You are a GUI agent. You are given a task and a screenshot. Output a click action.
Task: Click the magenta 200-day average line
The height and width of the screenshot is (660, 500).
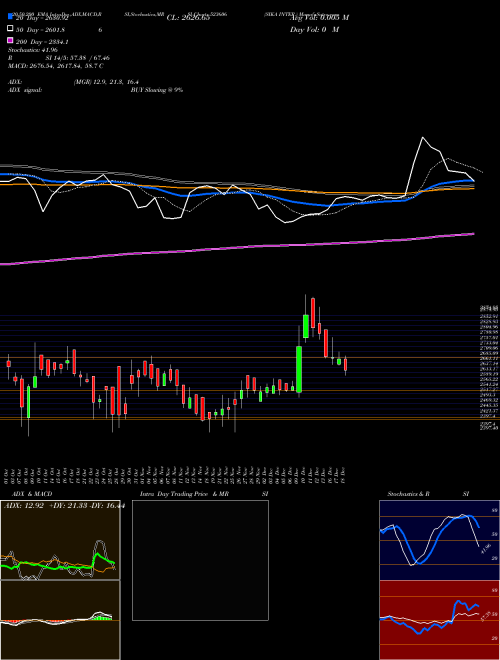(237, 247)
